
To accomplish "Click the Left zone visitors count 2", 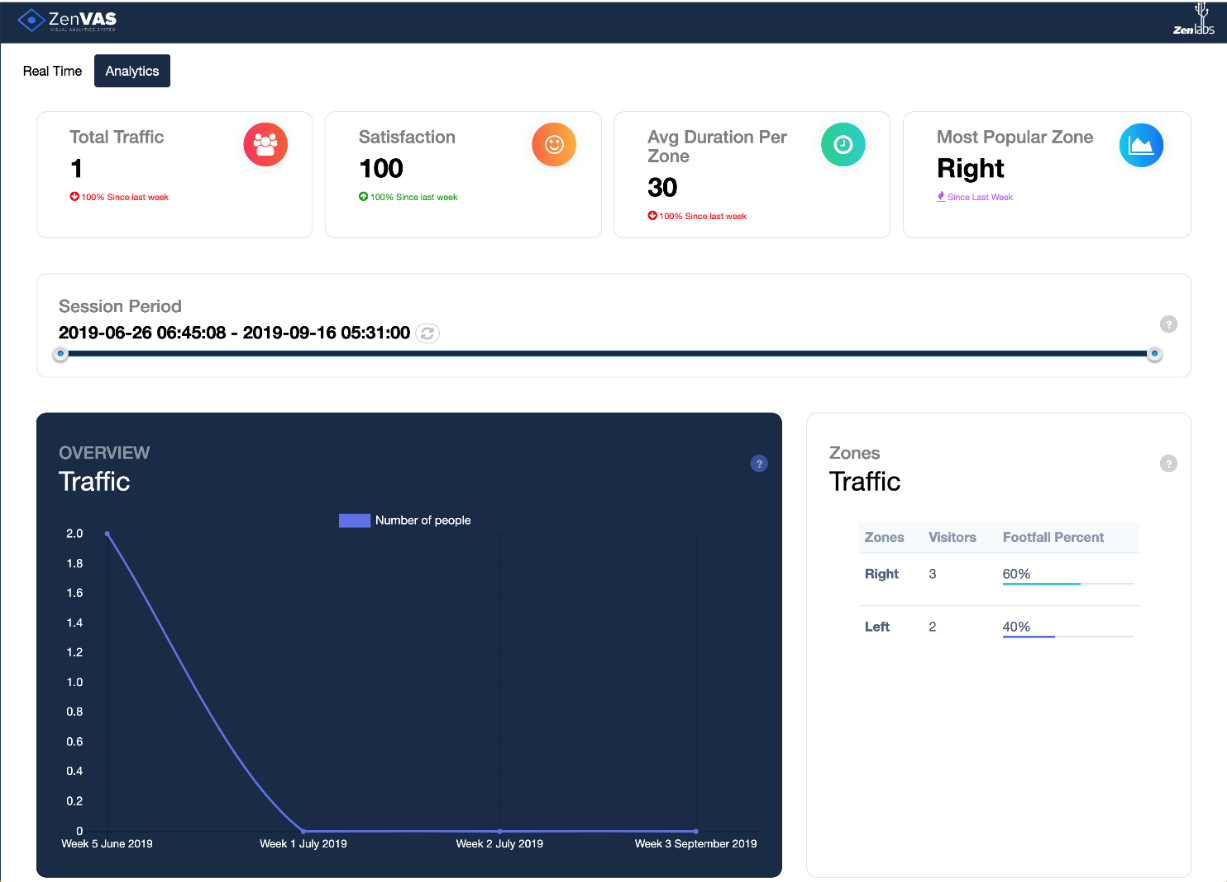I will pyautogui.click(x=932, y=627).
